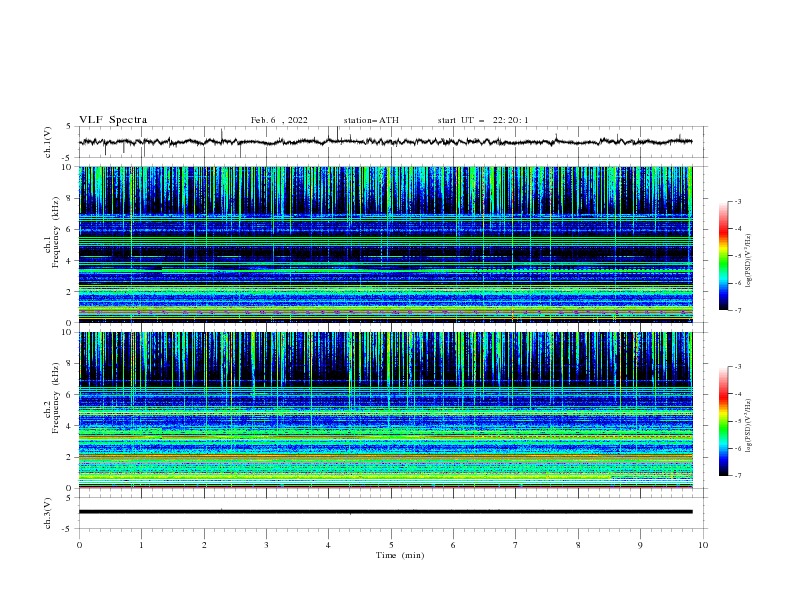Click the "2" tick on the time axis
This screenshot has height=612, width=792.
pos(204,545)
